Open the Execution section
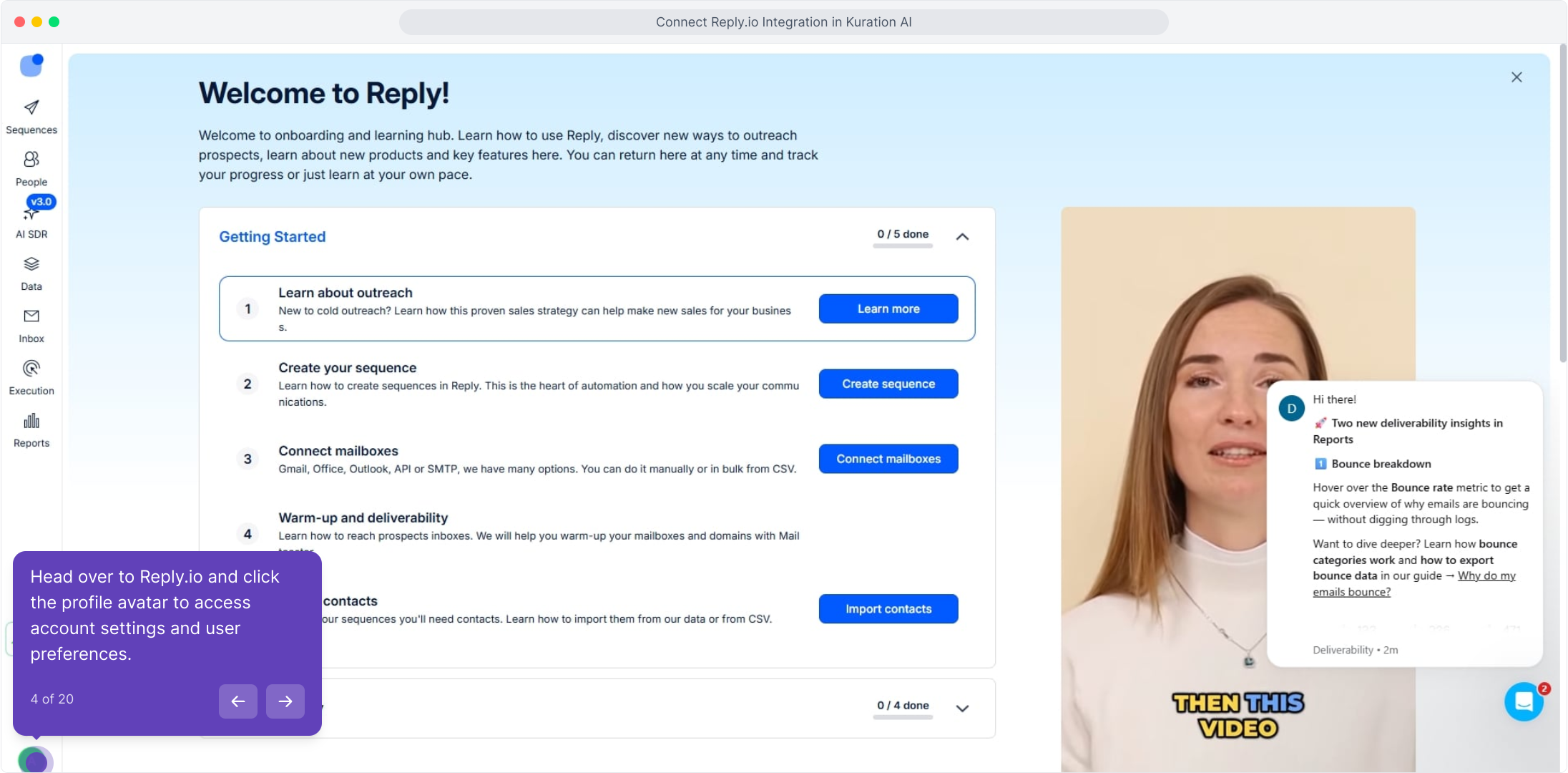 pos(31,378)
